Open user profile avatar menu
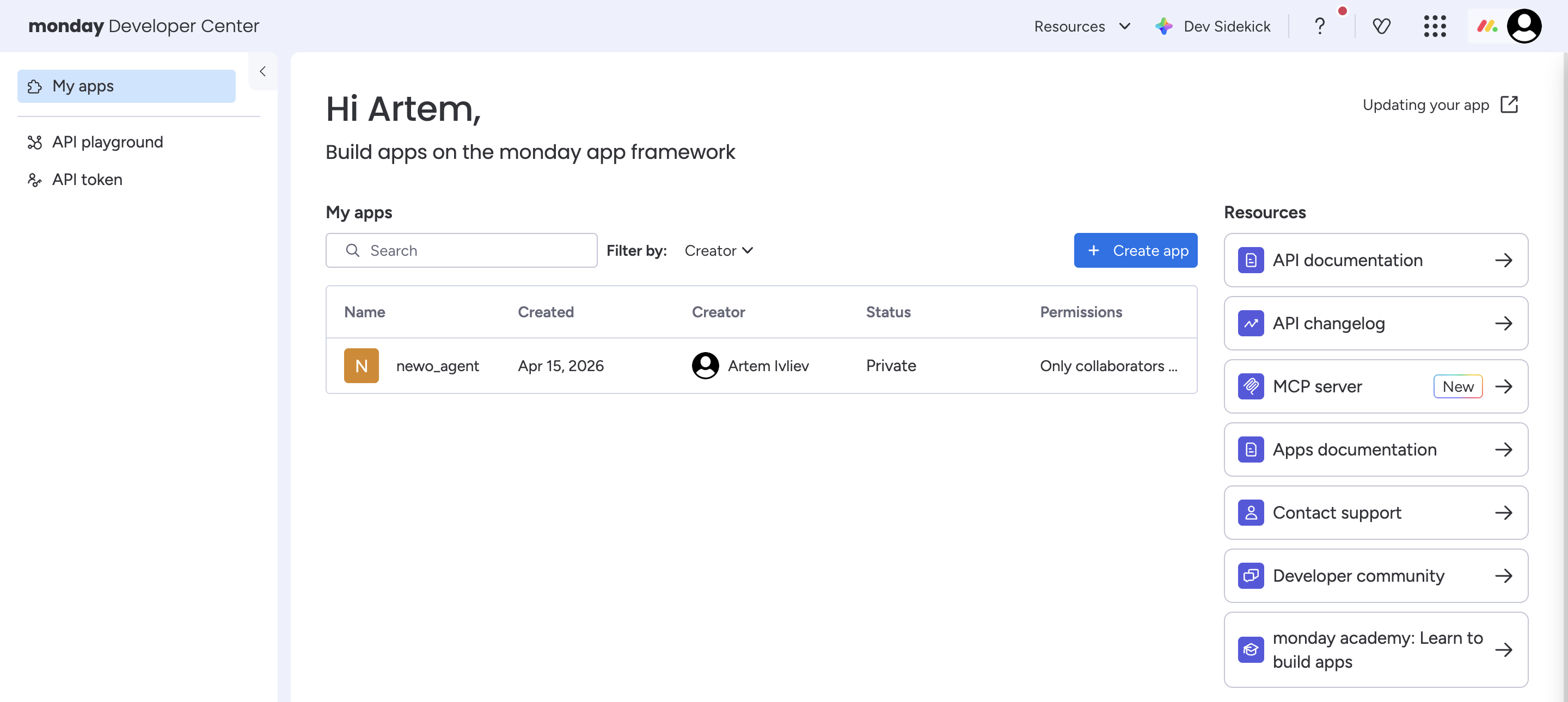The height and width of the screenshot is (702, 1568). (1524, 26)
